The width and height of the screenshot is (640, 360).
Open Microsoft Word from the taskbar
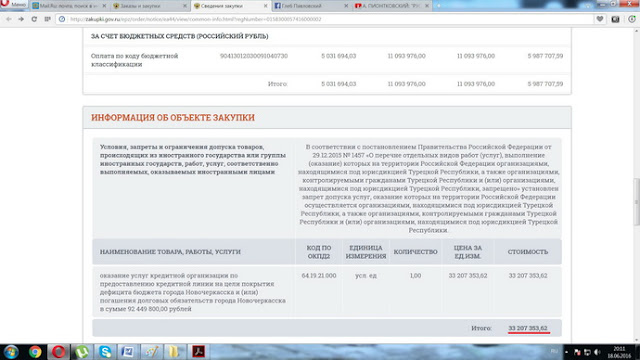coord(128,351)
